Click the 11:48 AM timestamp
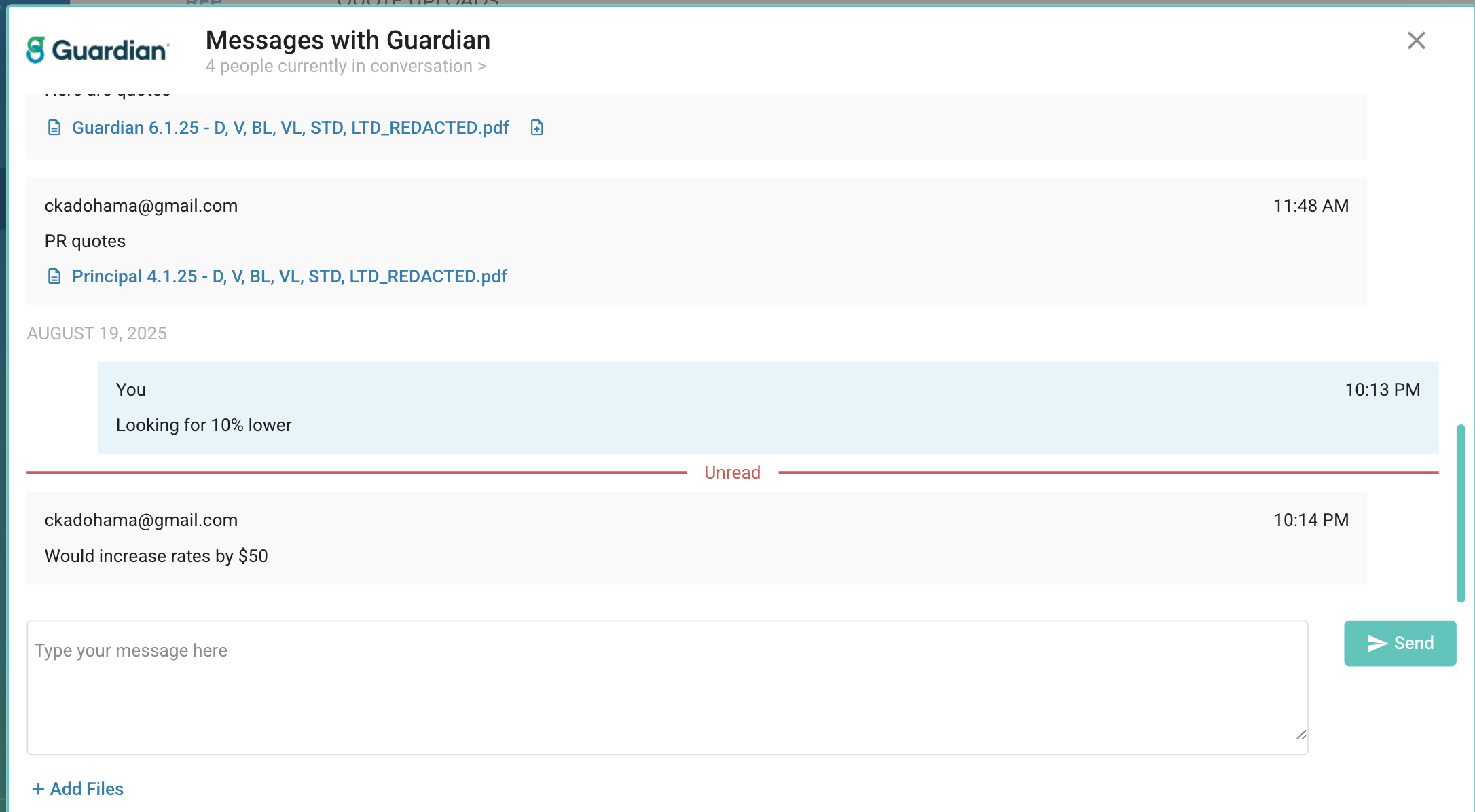The image size is (1475, 812). click(x=1311, y=206)
